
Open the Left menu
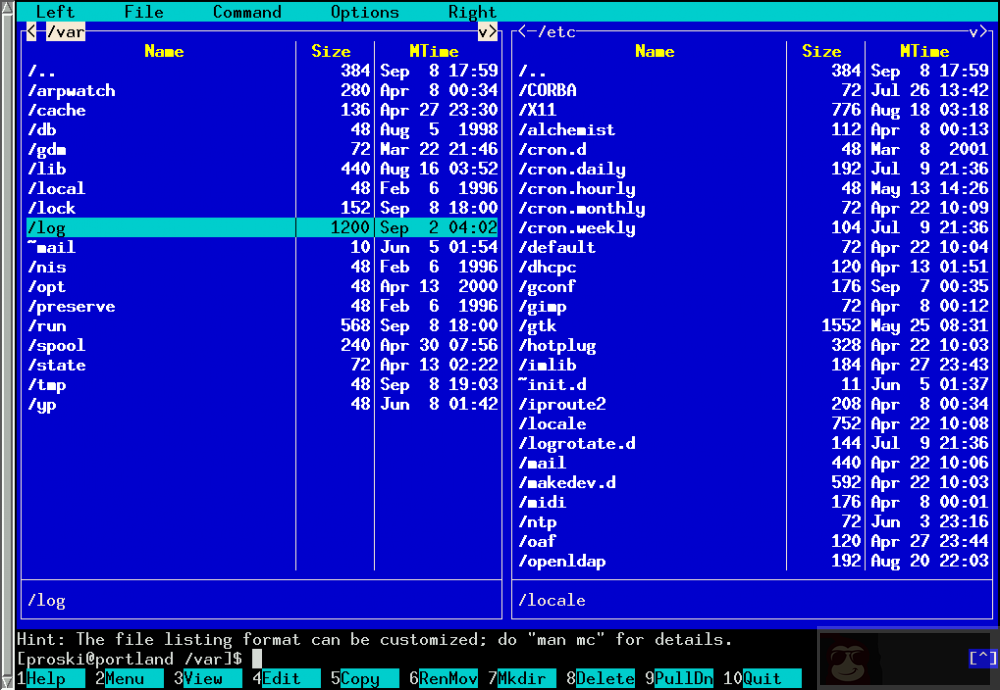[55, 11]
